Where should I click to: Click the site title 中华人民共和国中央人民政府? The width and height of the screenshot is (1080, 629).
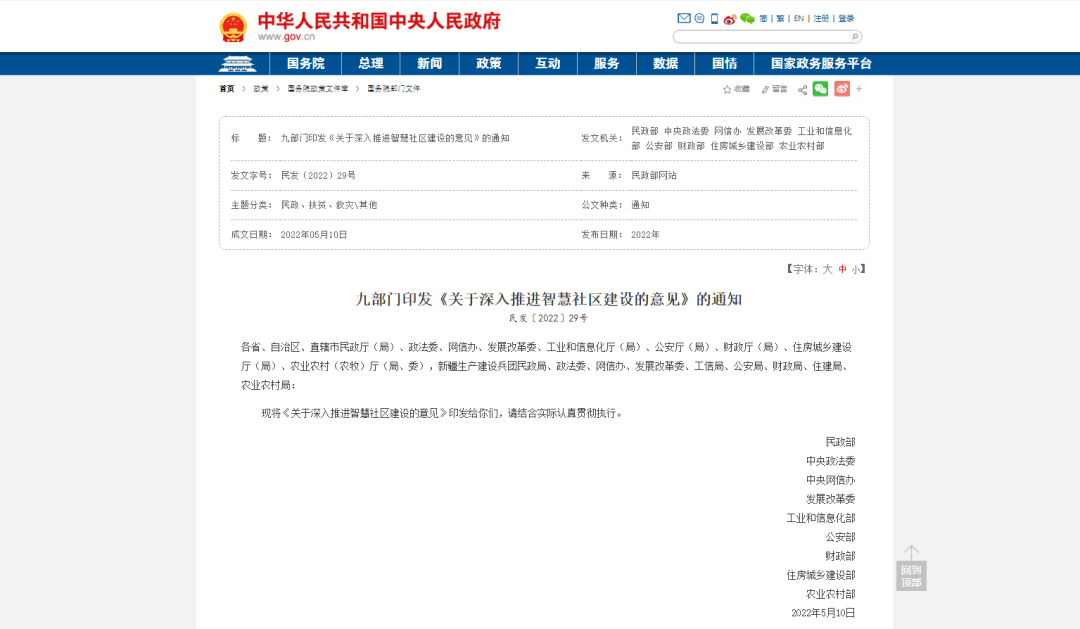[x=379, y=21]
